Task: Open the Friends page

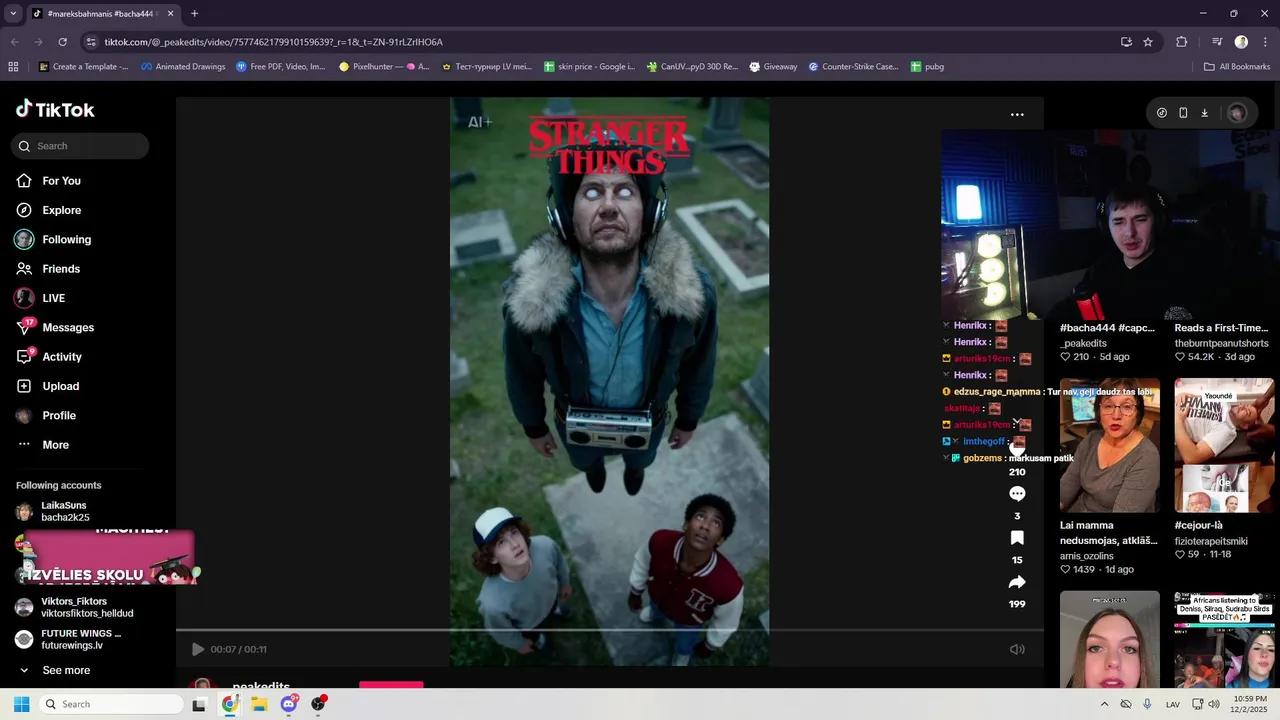Action: pyautogui.click(x=48, y=269)
